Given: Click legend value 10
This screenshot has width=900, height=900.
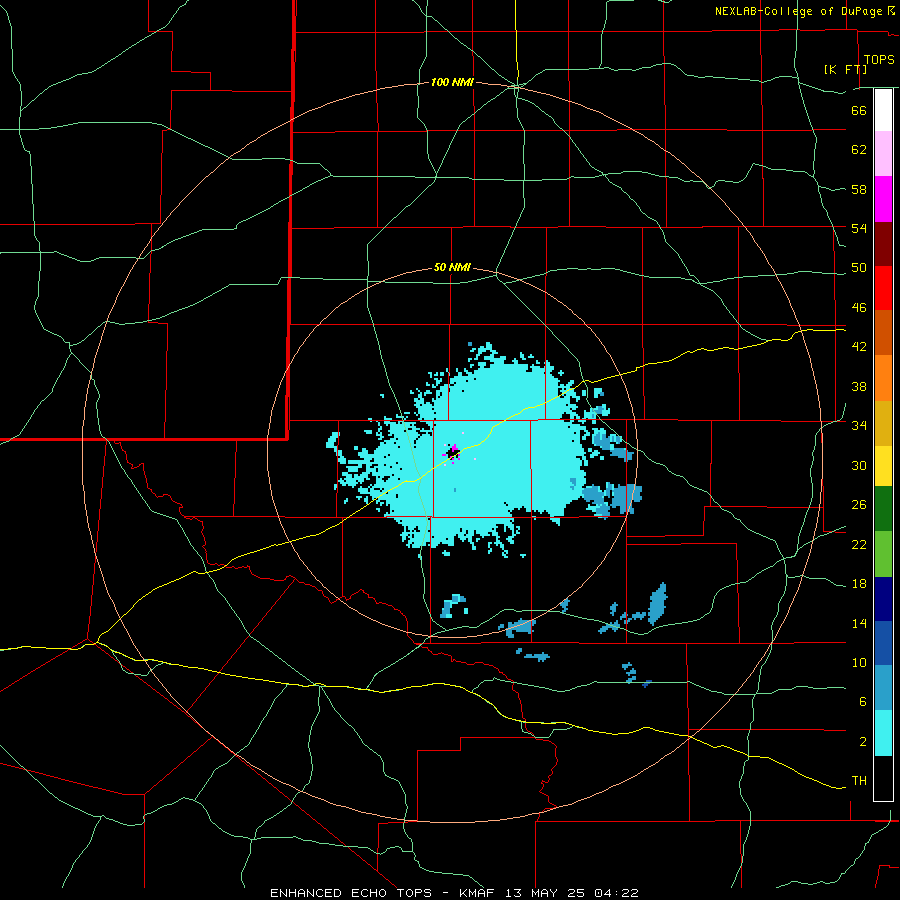Looking at the screenshot, I should (859, 662).
